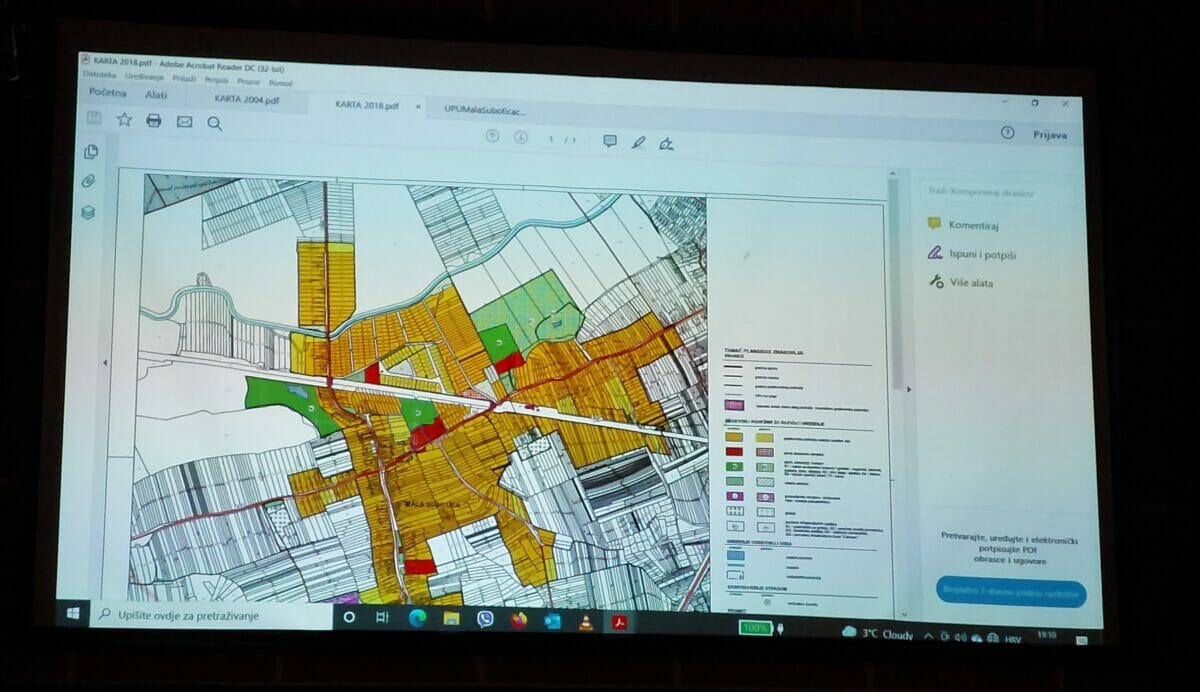Open page thumbnails panel in left sidebar

91,152
